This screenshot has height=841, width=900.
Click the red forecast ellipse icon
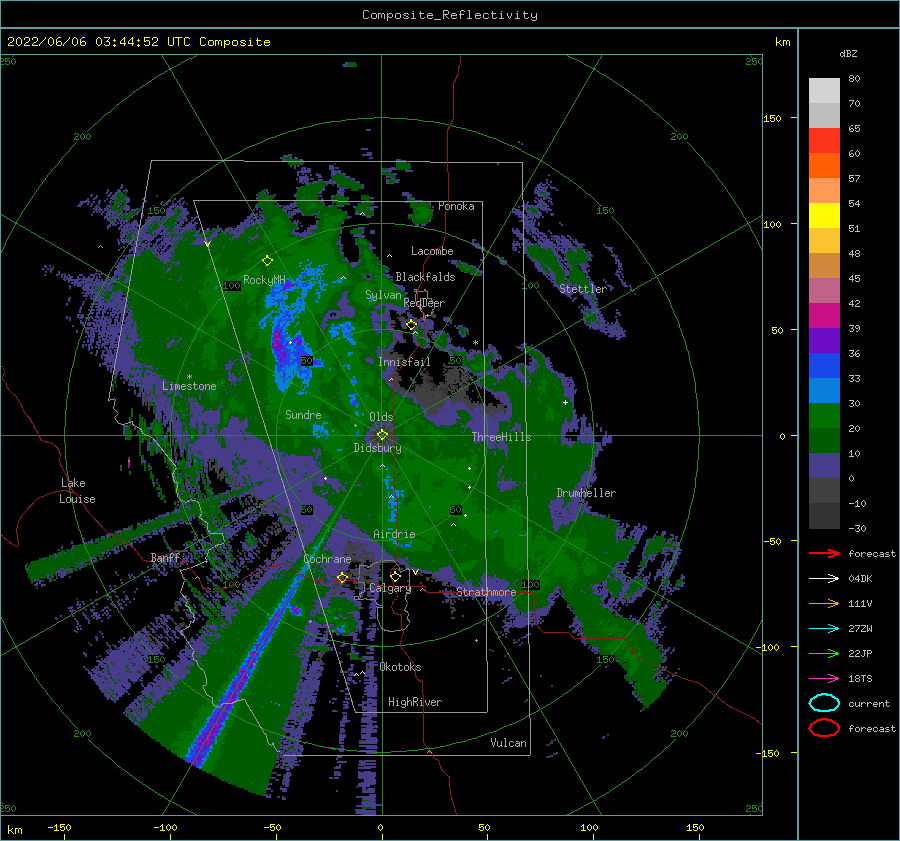coord(824,728)
